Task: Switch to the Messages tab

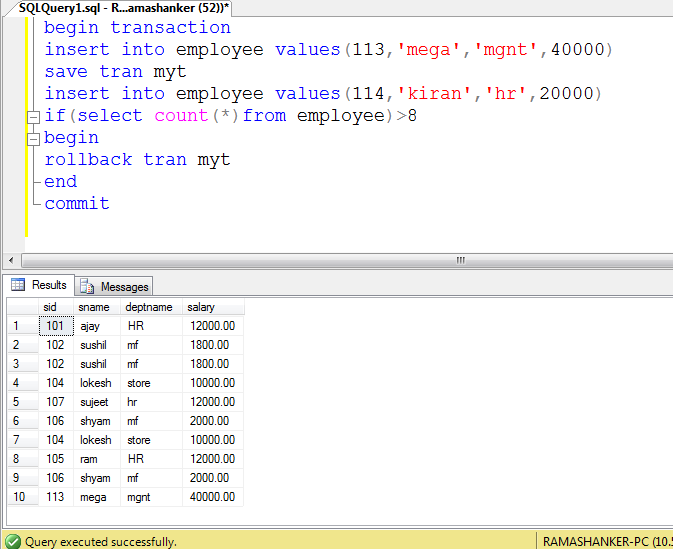Action: click(114, 286)
